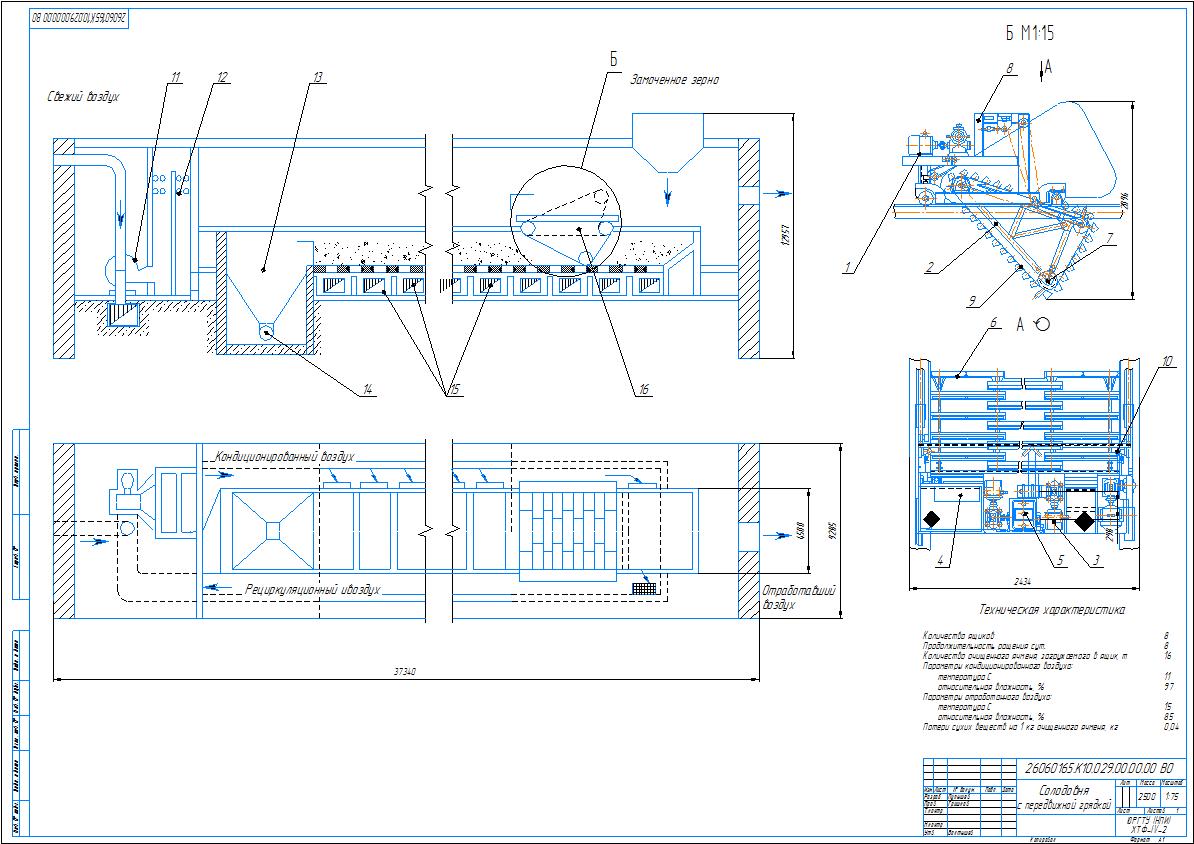The width and height of the screenshot is (1194, 844).
Task: Select the overall length dimension "37340"
Action: click(x=404, y=671)
